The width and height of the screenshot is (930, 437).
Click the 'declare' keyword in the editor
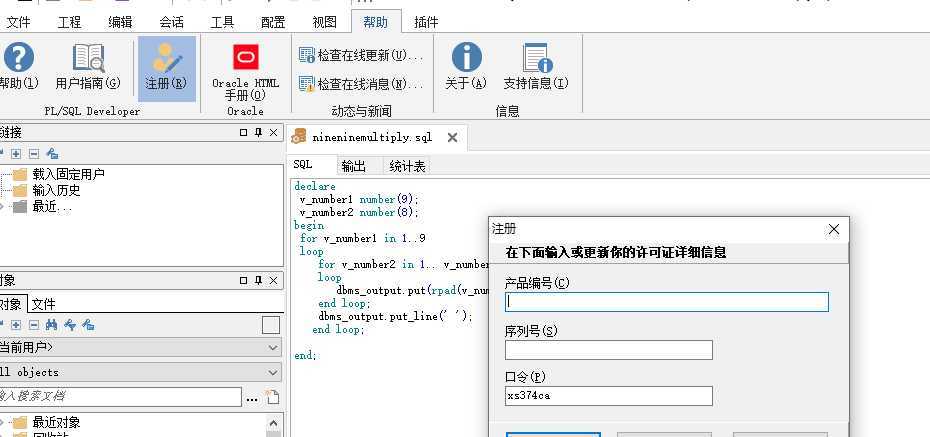[x=314, y=186]
